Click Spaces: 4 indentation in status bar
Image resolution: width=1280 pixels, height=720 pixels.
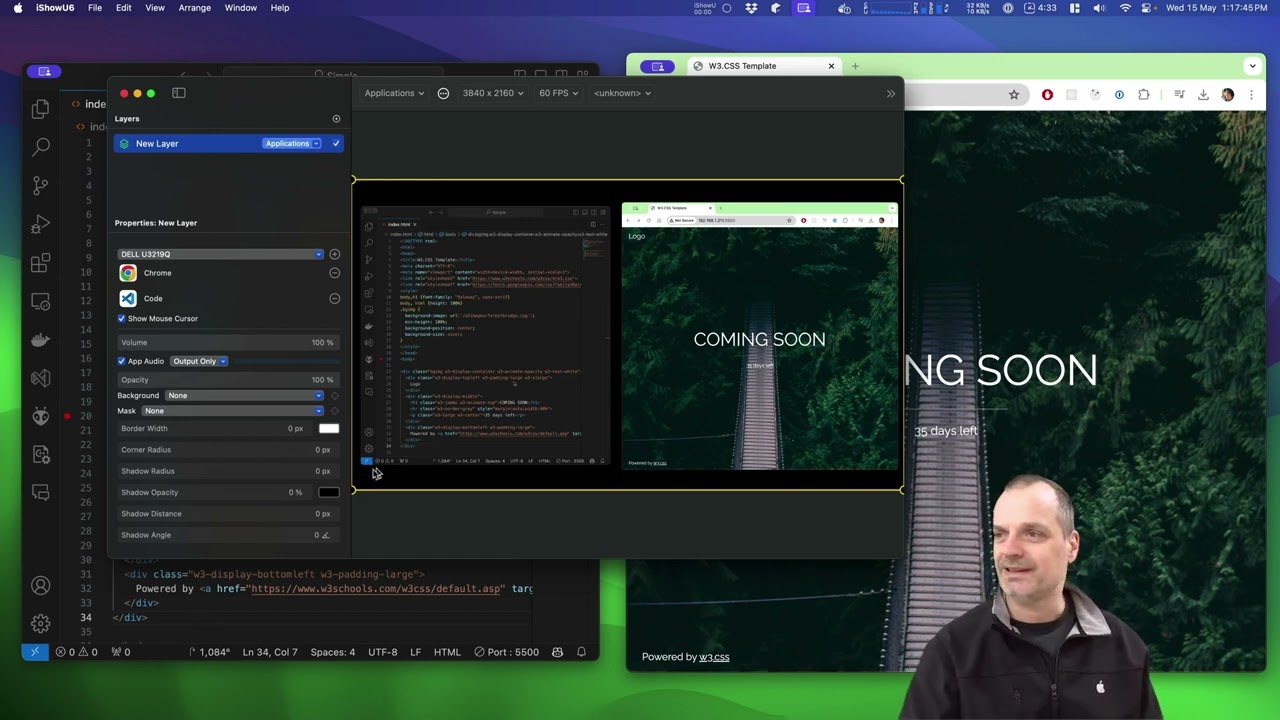click(332, 652)
